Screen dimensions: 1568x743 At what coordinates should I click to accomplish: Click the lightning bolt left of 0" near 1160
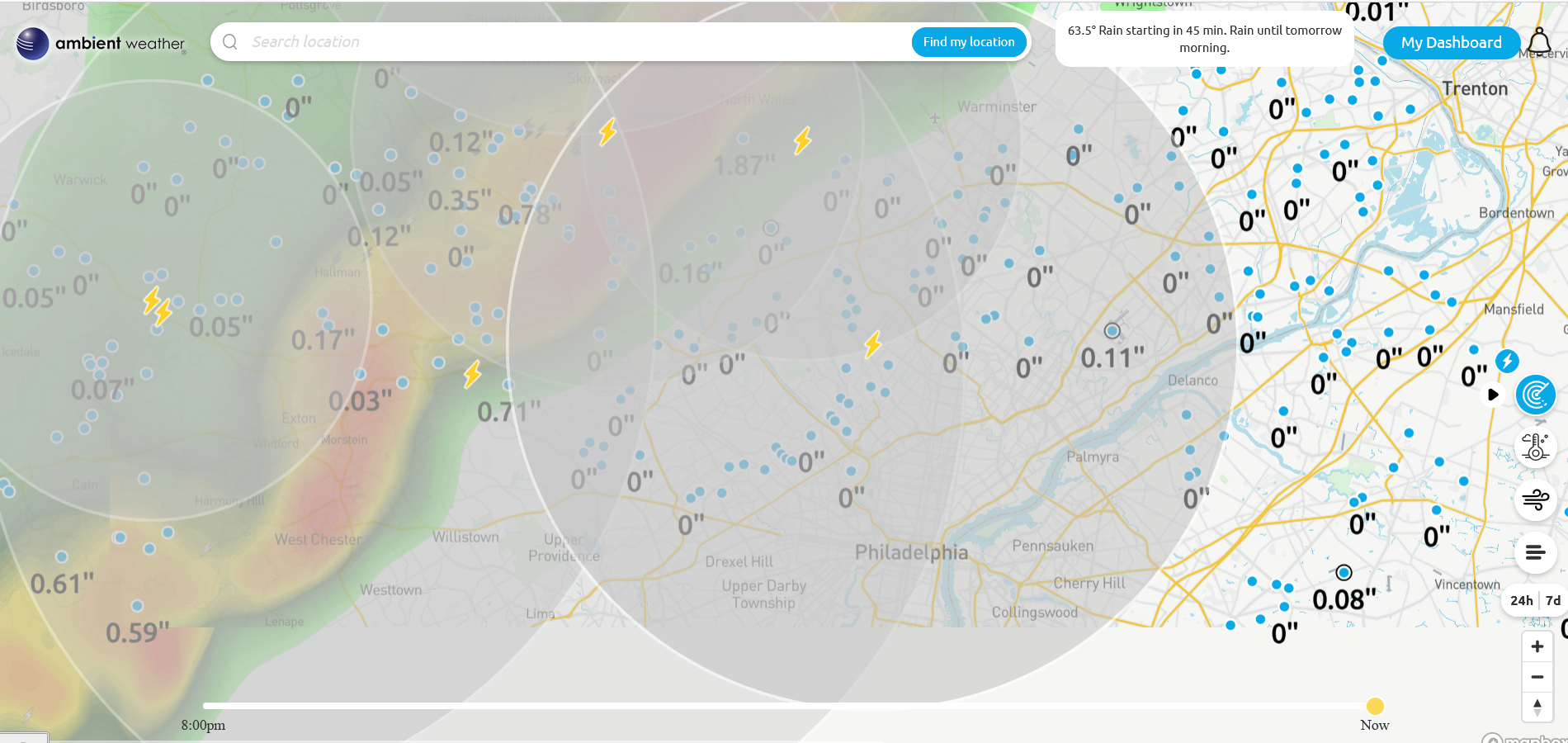tap(872, 343)
